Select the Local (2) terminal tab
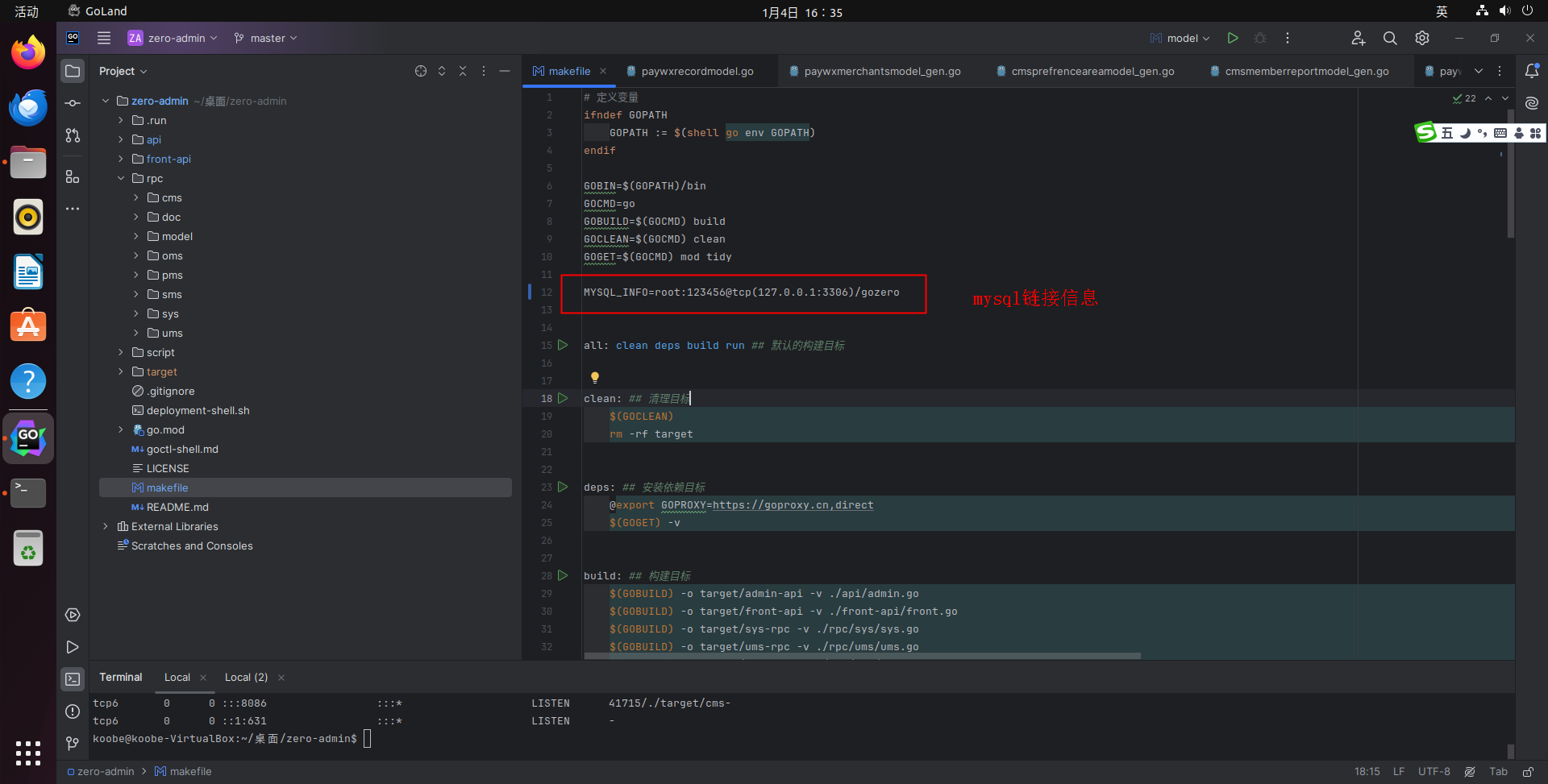Image resolution: width=1548 pixels, height=784 pixels. coord(246,677)
